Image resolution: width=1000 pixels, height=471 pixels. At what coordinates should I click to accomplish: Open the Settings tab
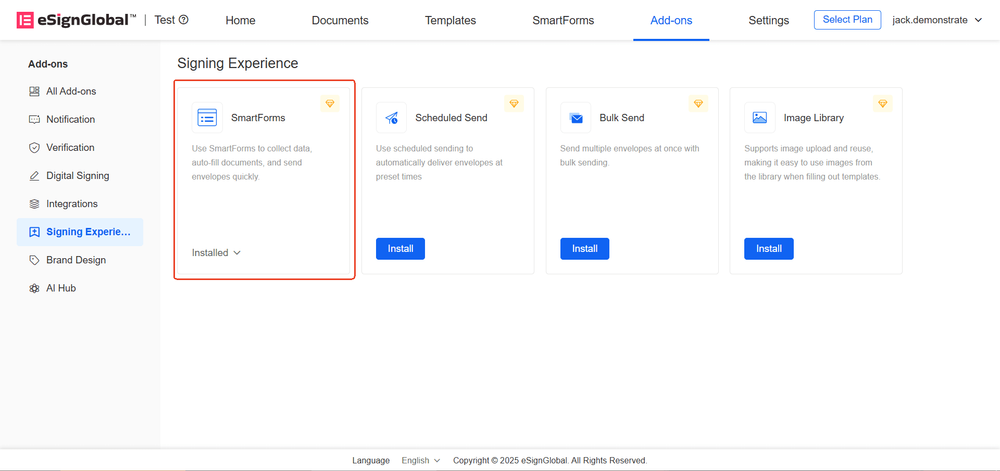(x=768, y=20)
